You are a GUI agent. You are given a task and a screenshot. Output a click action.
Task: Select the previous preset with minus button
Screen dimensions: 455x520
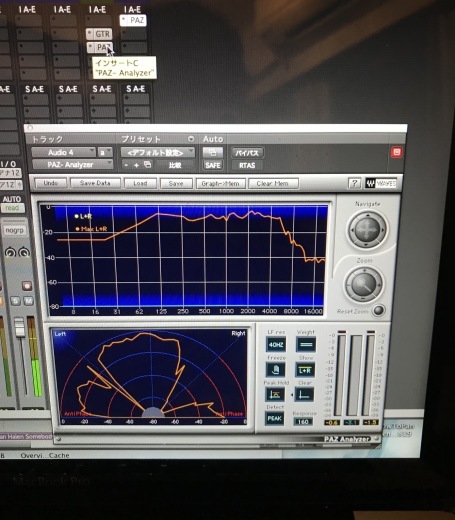pyautogui.click(x=126, y=165)
